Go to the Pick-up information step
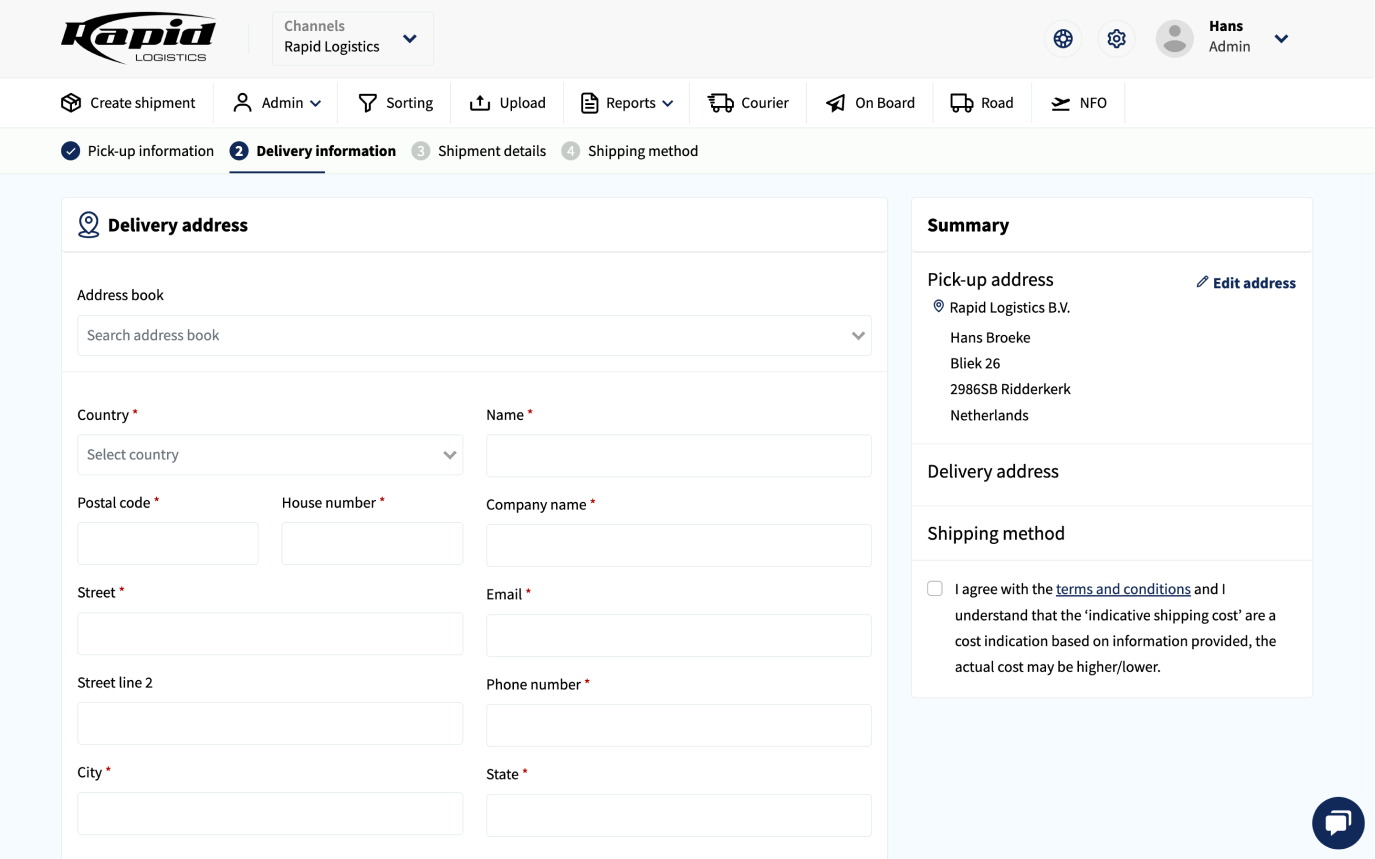Viewport: 1375px width, 859px height. pos(138,151)
